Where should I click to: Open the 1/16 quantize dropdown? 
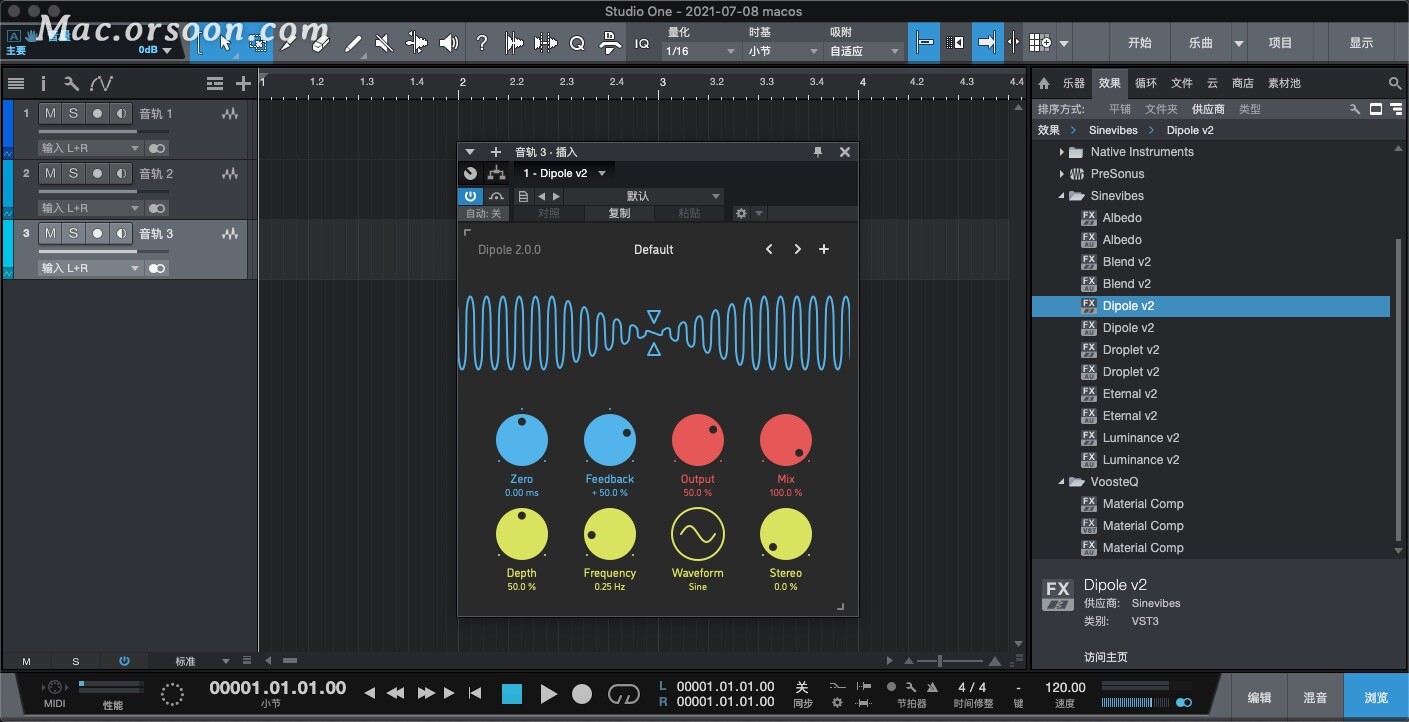[700, 51]
